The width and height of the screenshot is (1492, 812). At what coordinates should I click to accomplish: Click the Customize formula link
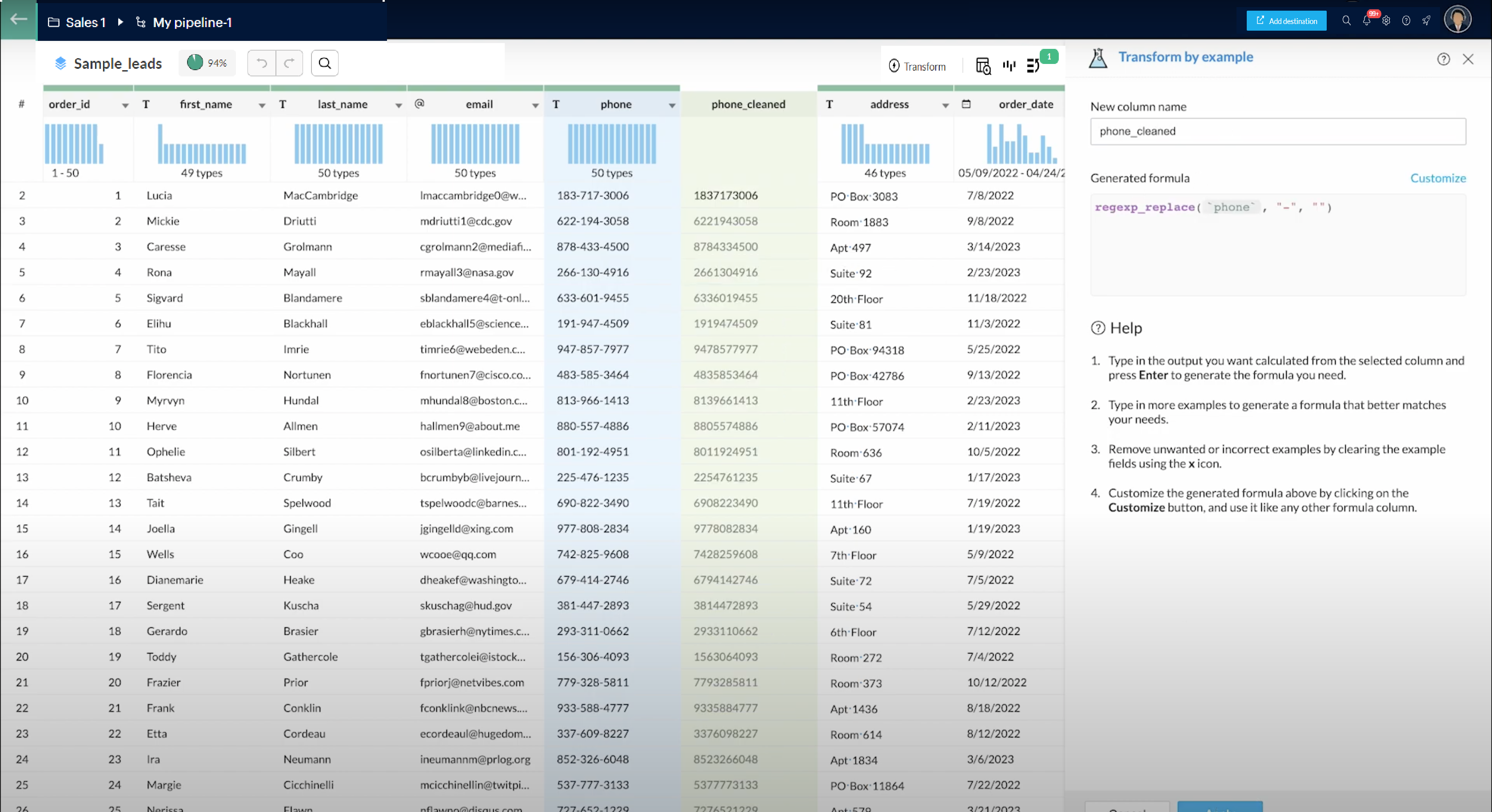click(1437, 178)
